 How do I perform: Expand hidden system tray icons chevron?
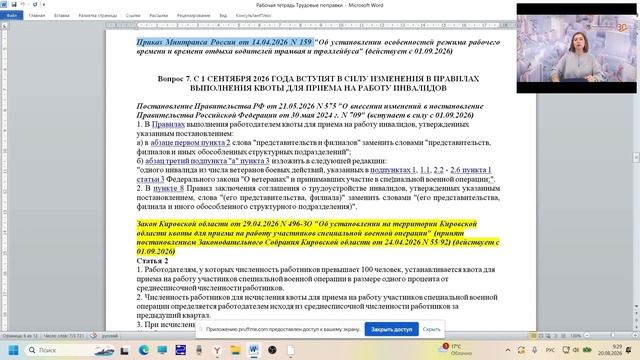point(508,350)
